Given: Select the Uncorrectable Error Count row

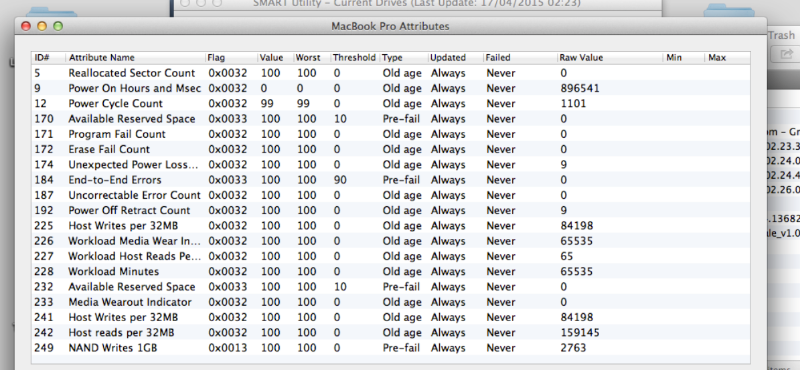Looking at the screenshot, I should 391,195.
